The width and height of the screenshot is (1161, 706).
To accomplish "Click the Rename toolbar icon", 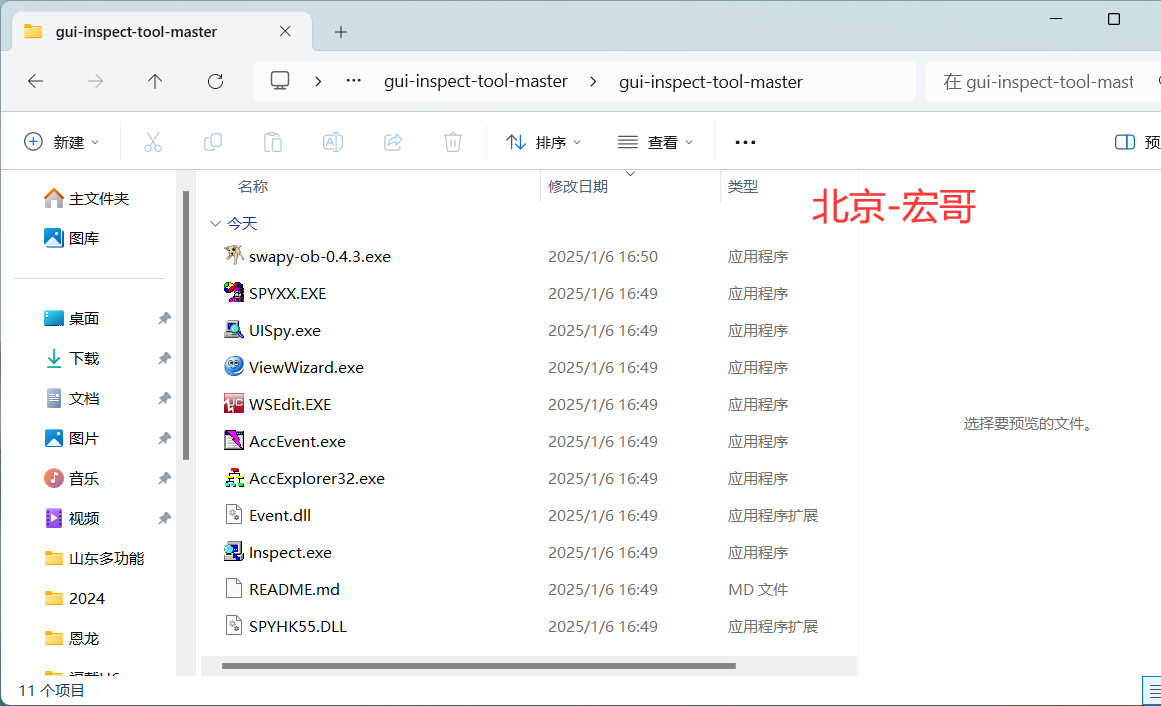I will point(332,142).
